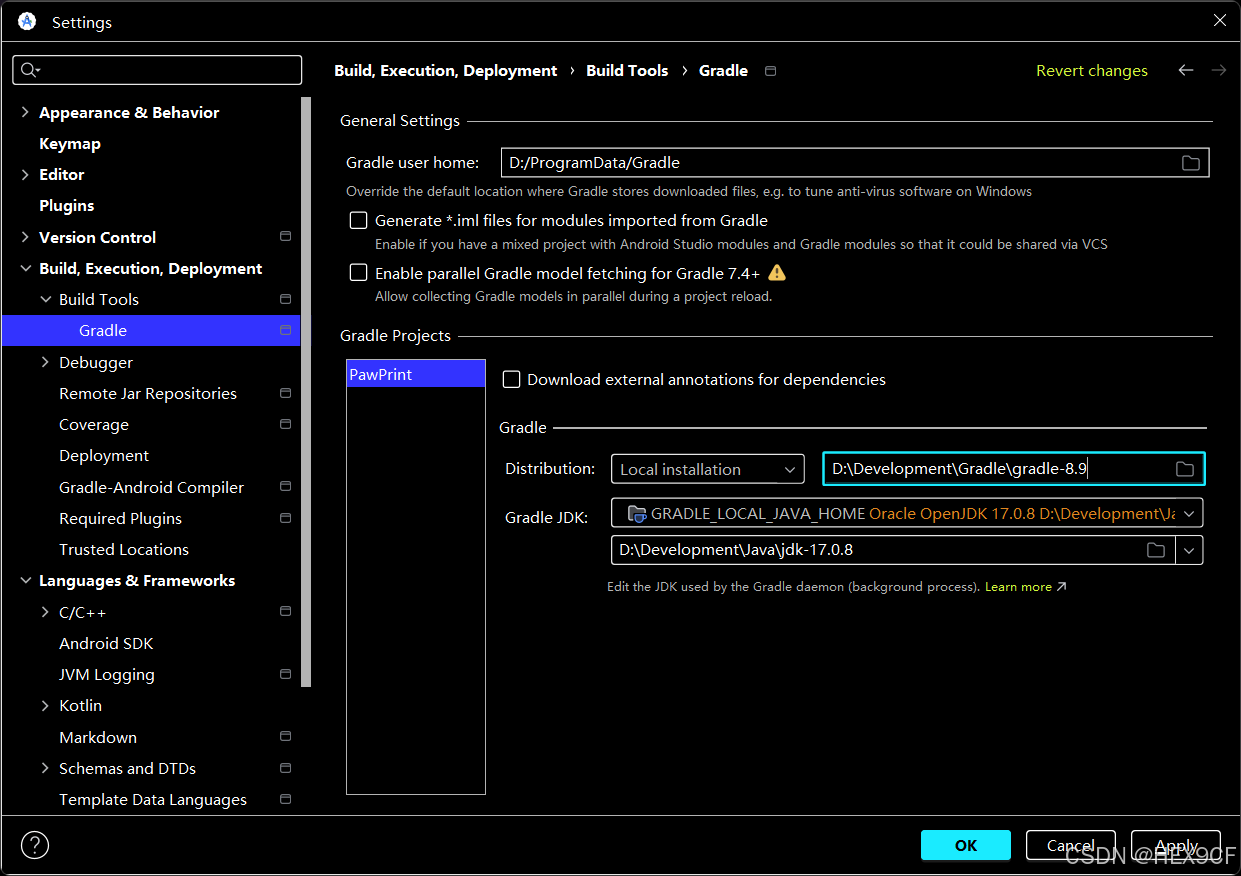
Task: Expand the Editor section
Action: click(x=25, y=174)
